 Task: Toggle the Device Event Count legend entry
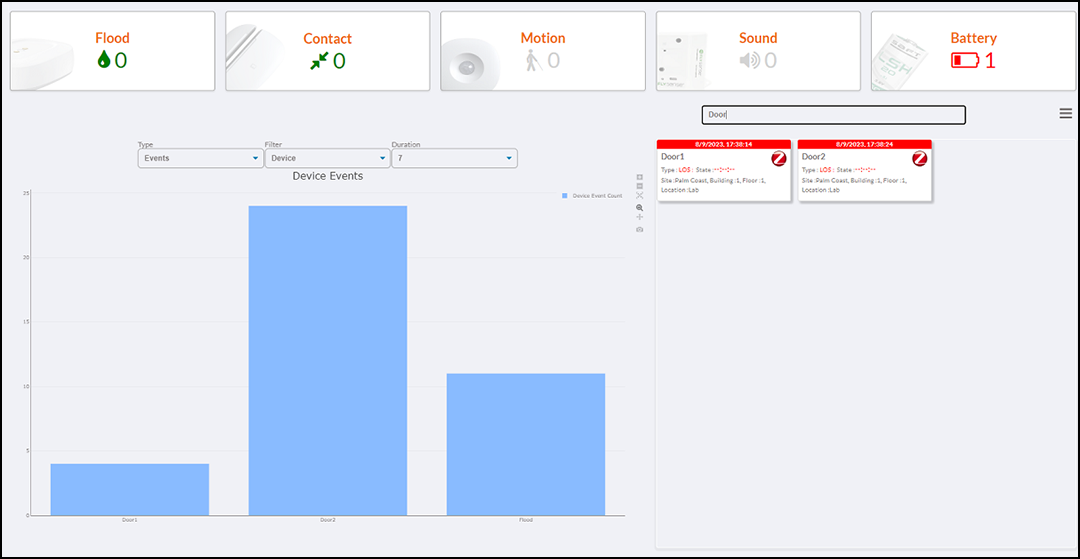592,196
